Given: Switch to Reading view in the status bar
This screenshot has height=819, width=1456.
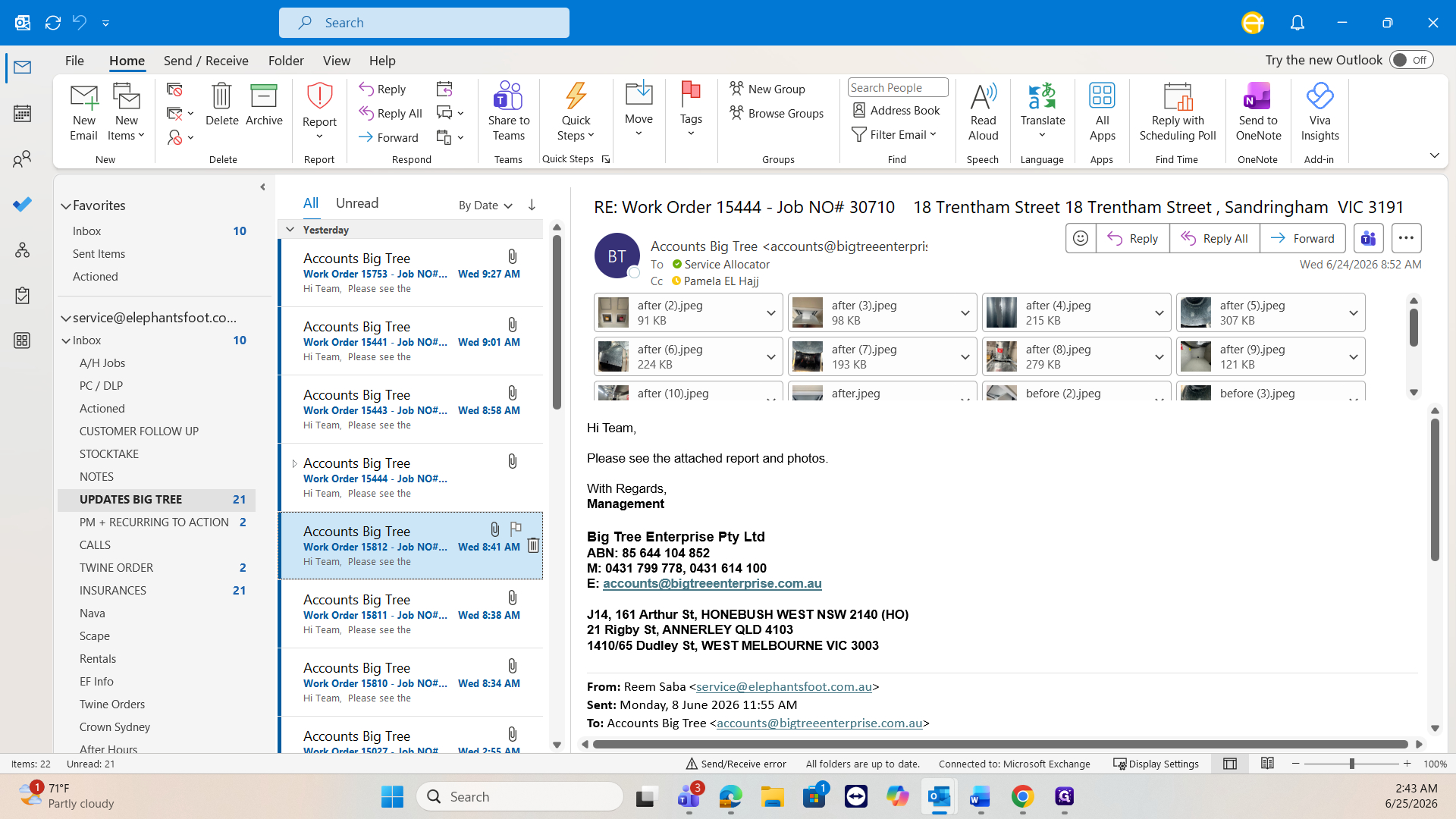Looking at the screenshot, I should point(1267,764).
